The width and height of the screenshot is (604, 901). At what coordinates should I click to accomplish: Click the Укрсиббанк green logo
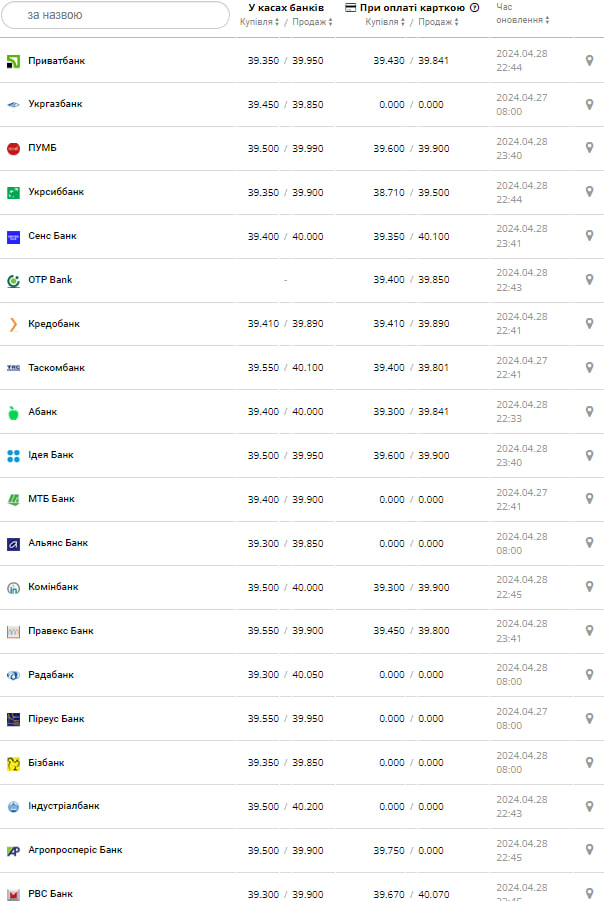click(14, 192)
